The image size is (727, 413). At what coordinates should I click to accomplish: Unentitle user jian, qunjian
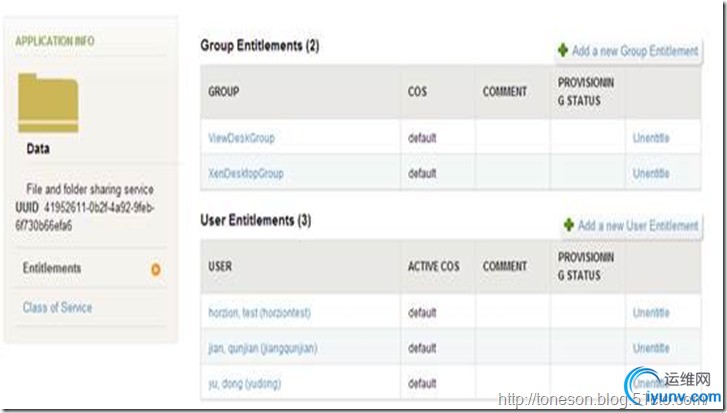[651, 348]
